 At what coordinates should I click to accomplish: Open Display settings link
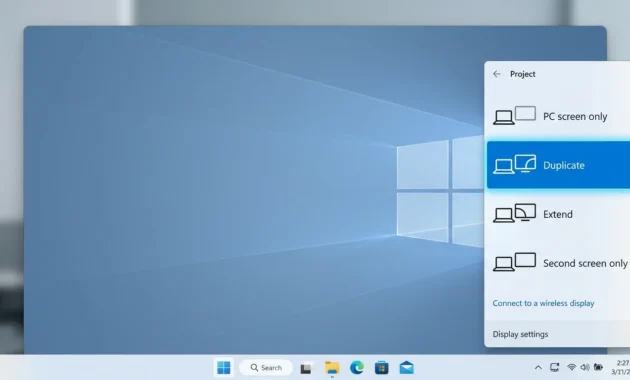pyautogui.click(x=520, y=334)
